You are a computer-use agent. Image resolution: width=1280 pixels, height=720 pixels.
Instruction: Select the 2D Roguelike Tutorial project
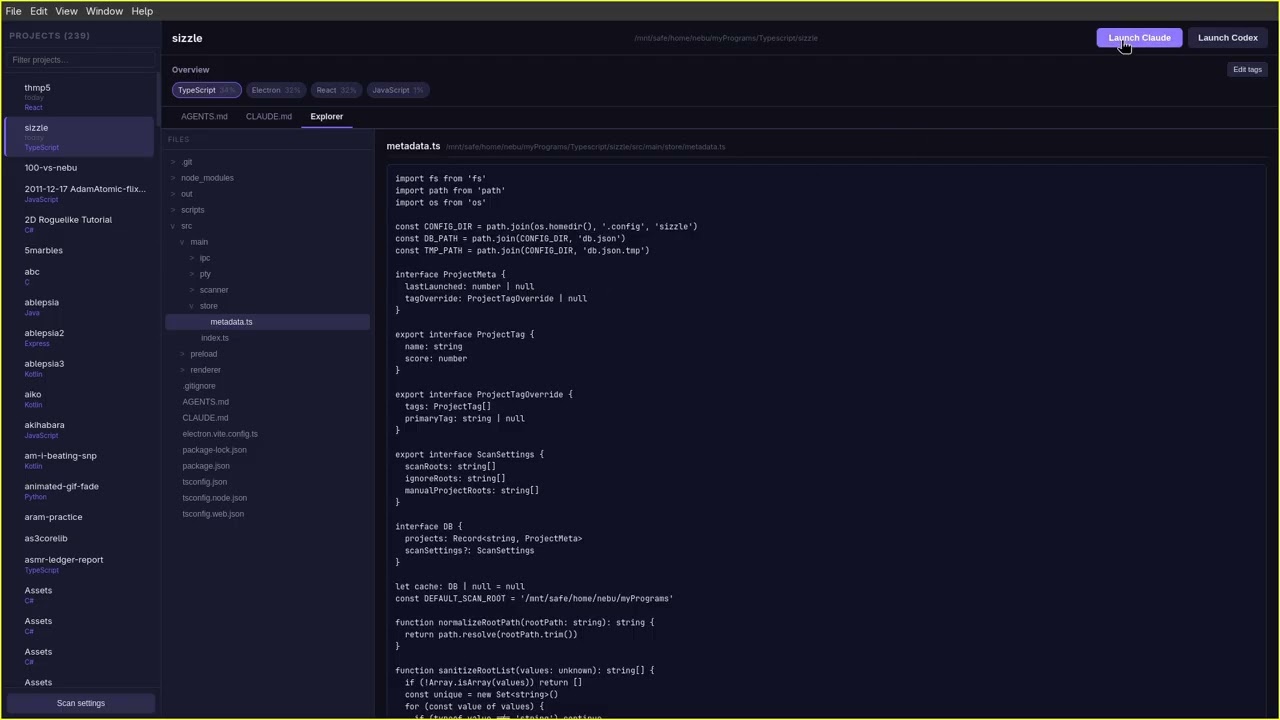tap(80, 224)
